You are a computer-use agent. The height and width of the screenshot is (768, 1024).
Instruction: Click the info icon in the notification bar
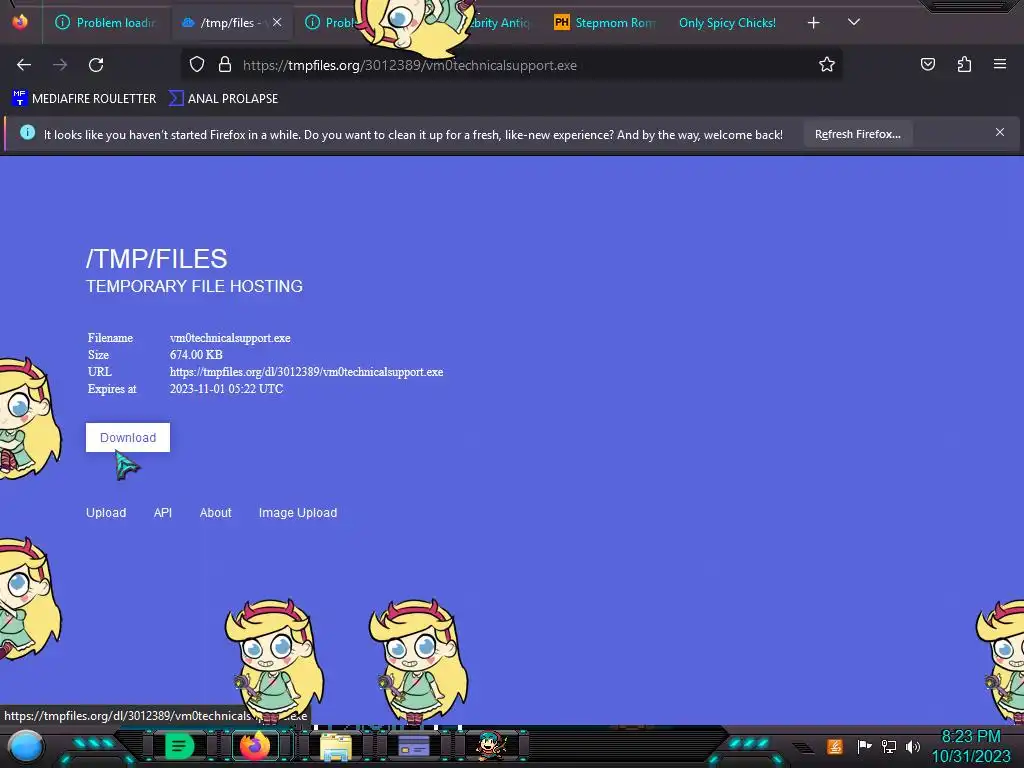pos(27,133)
